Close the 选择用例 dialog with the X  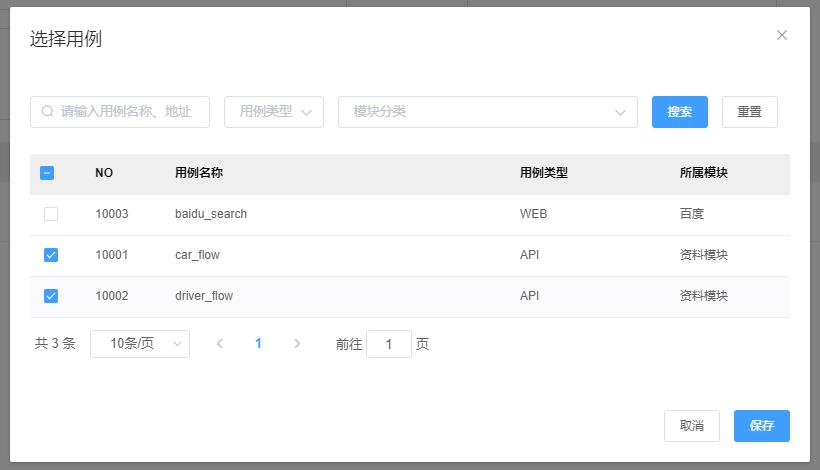[x=782, y=35]
